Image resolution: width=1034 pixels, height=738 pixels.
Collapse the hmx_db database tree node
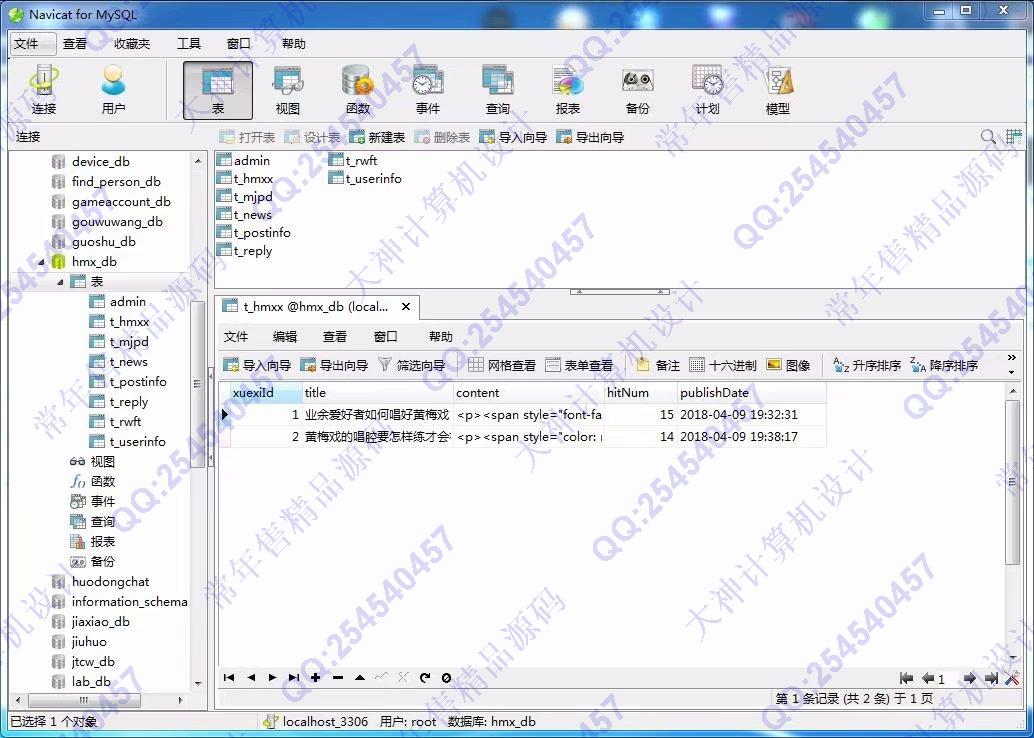pyautogui.click(x=42, y=262)
